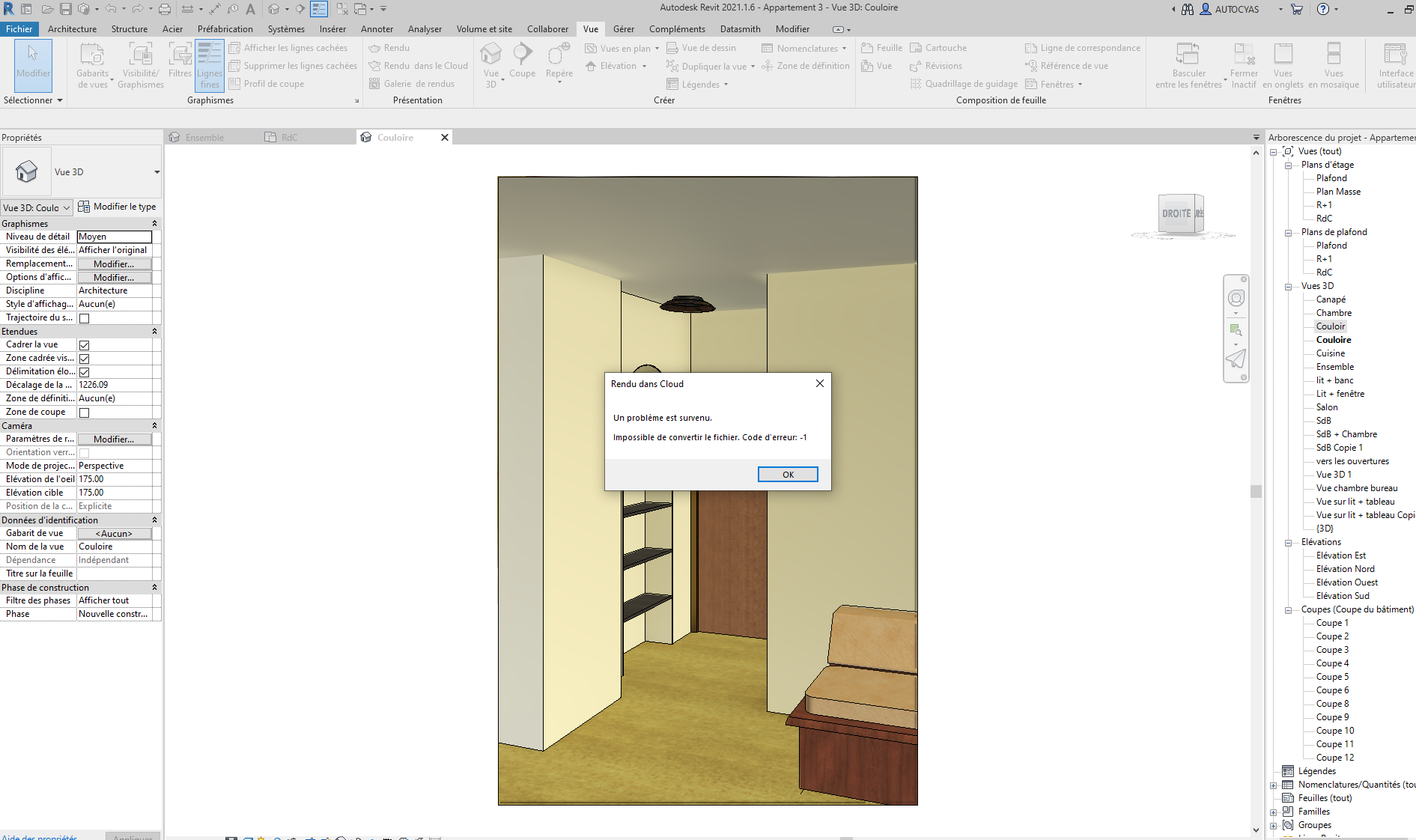Click Modifier button for Remplacement
The height and width of the screenshot is (840, 1416).
tap(114, 264)
